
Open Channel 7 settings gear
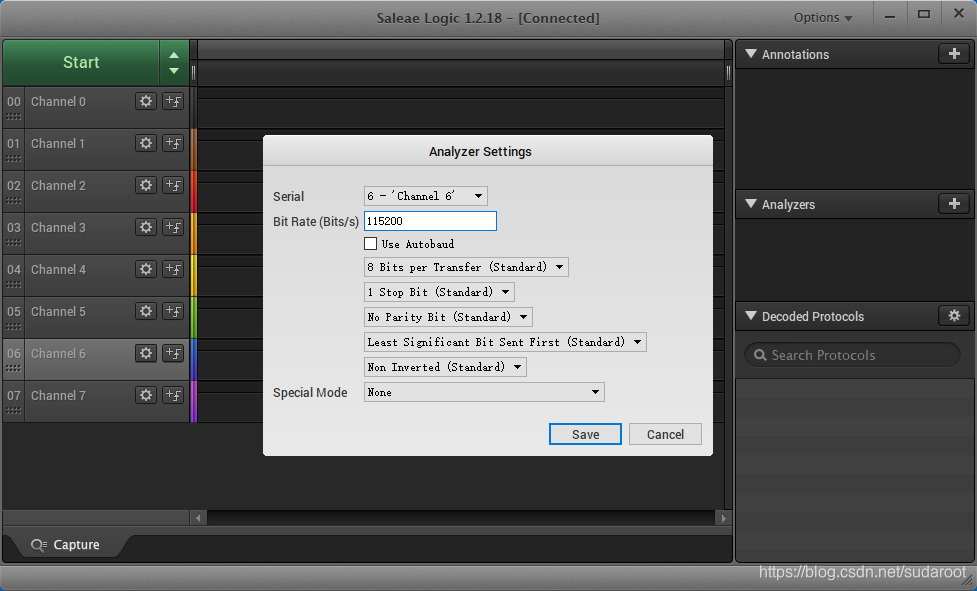pos(146,395)
